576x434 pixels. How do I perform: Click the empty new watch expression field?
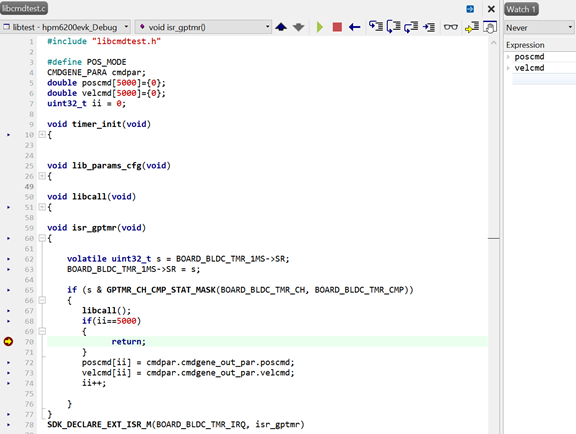(544, 79)
